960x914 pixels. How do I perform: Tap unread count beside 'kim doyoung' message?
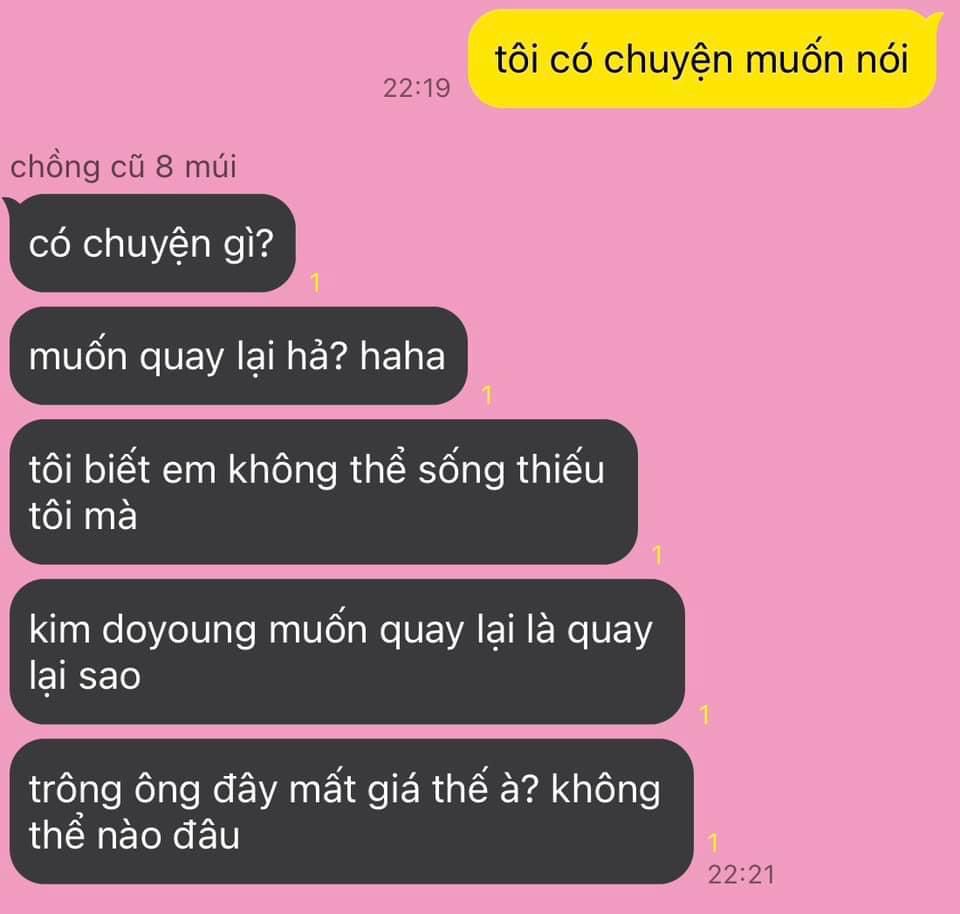click(x=705, y=714)
